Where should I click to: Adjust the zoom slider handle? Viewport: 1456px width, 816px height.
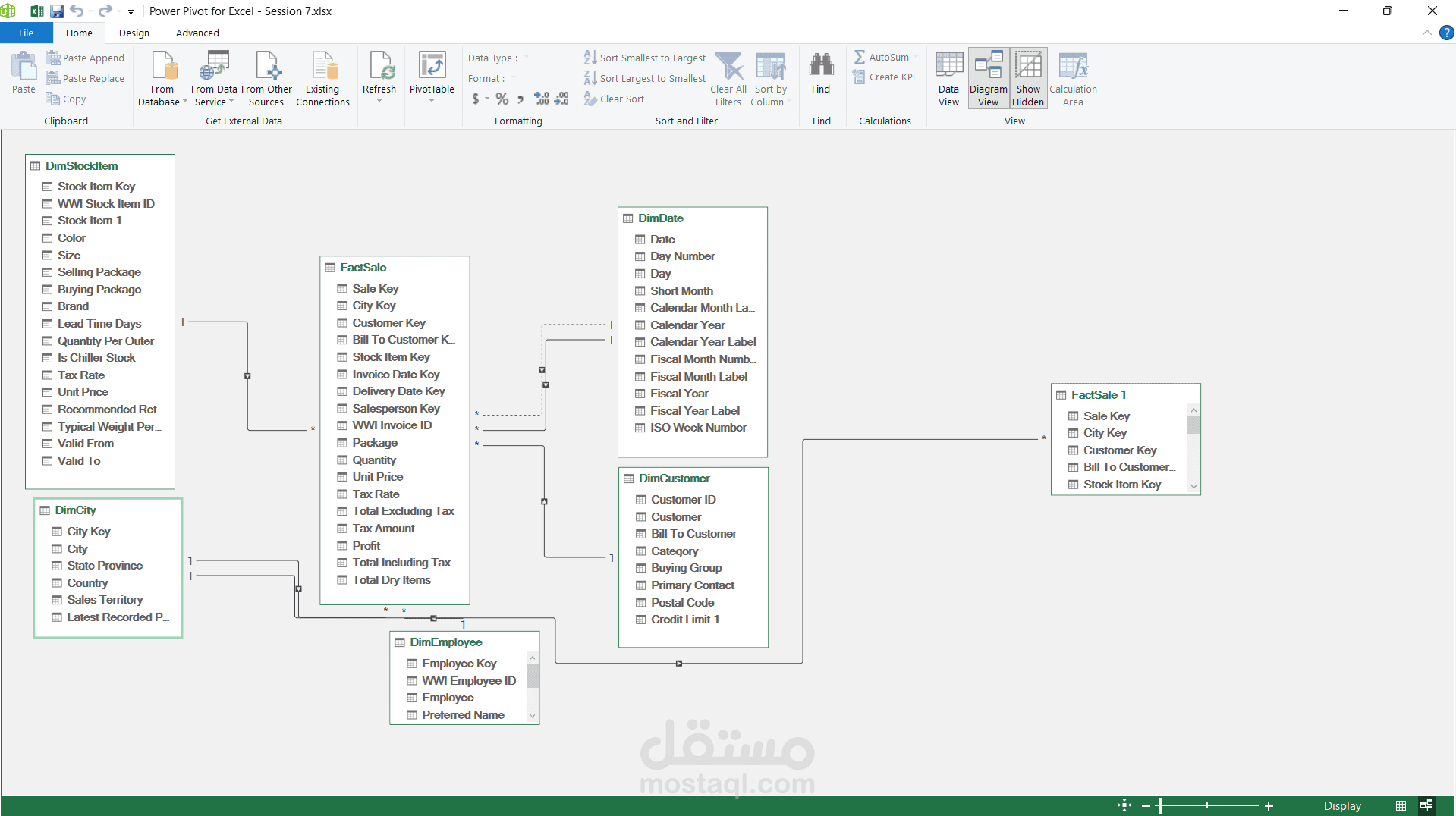pyautogui.click(x=1159, y=806)
